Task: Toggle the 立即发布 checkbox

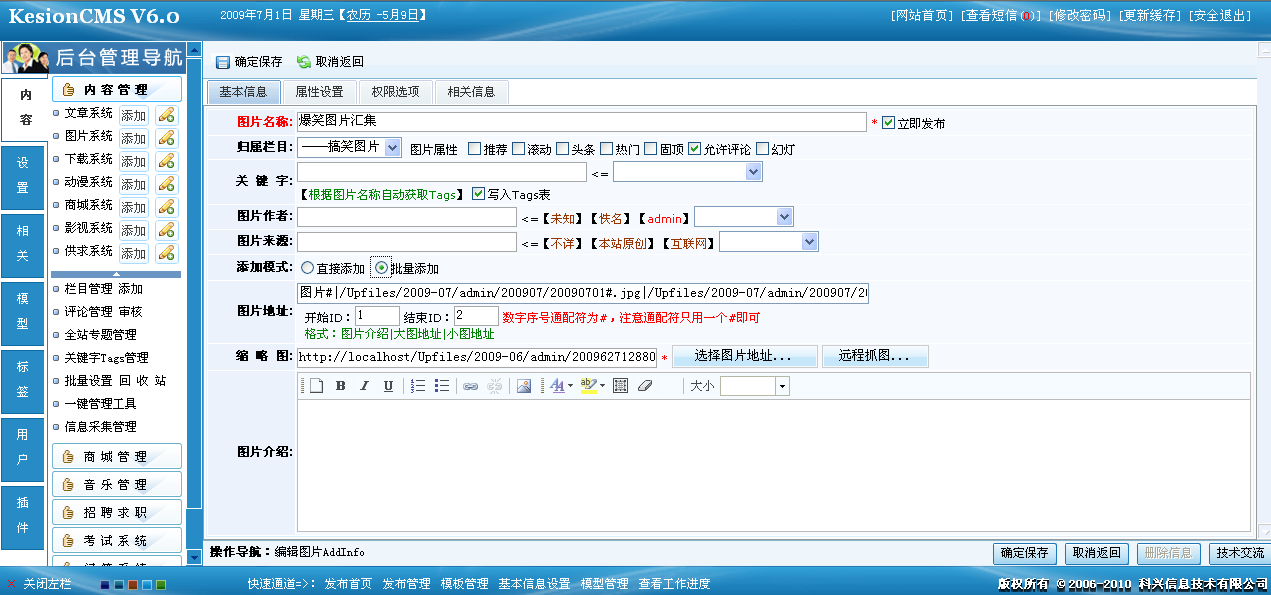Action: click(888, 123)
